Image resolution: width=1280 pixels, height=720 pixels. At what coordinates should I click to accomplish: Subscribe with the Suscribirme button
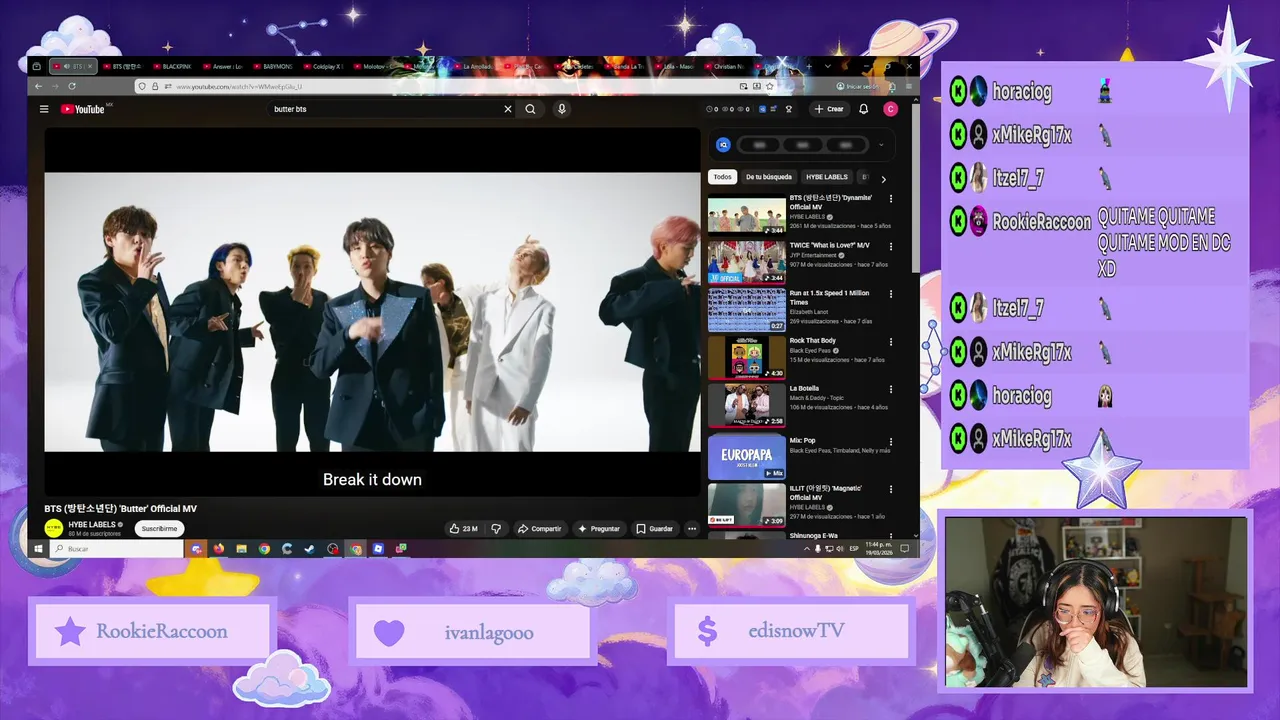point(159,529)
